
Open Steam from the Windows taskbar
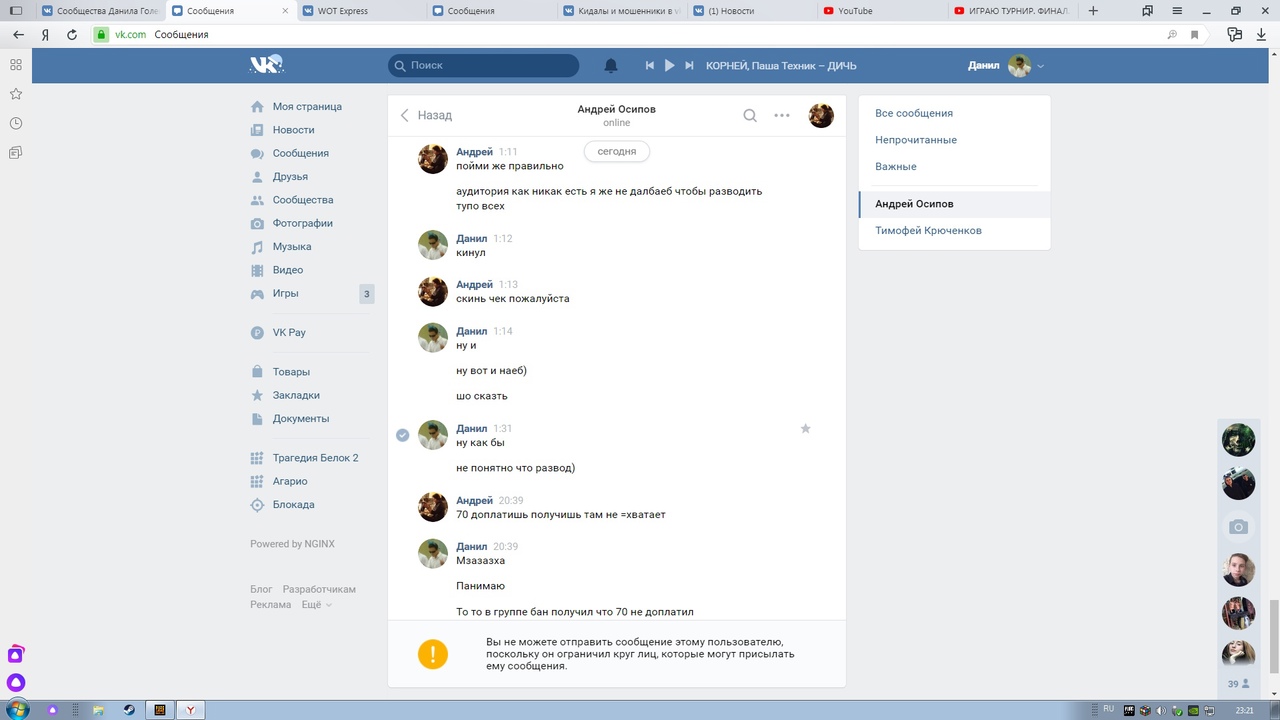click(x=129, y=710)
